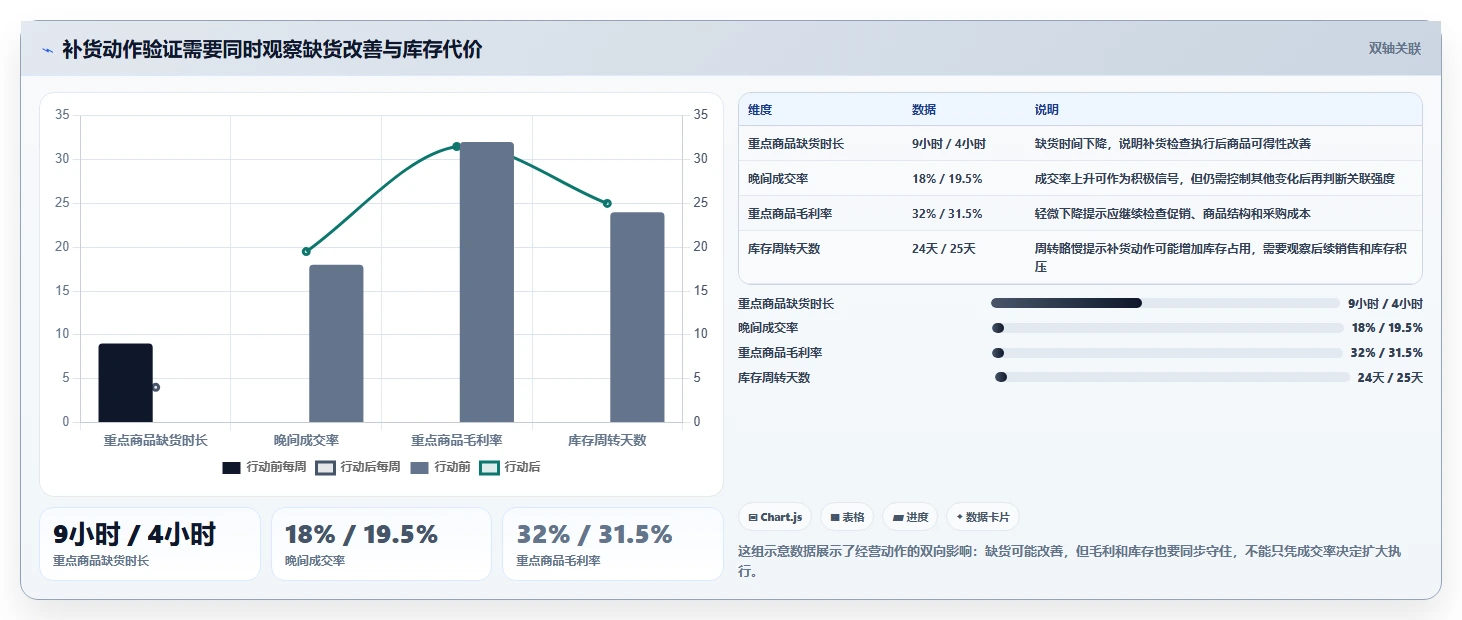Click the lightning icon beside the panel title
Image resolution: width=1462 pixels, height=620 pixels.
(x=47, y=49)
